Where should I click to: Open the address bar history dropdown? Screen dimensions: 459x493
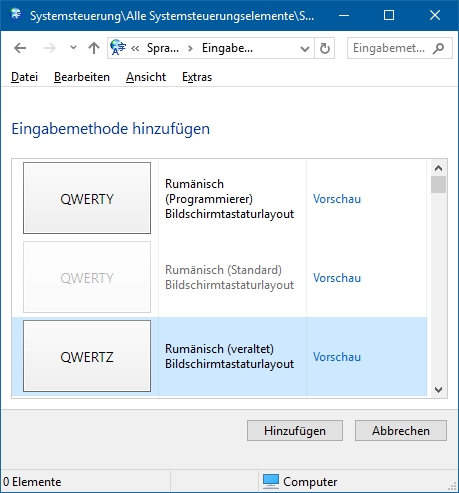click(x=305, y=49)
